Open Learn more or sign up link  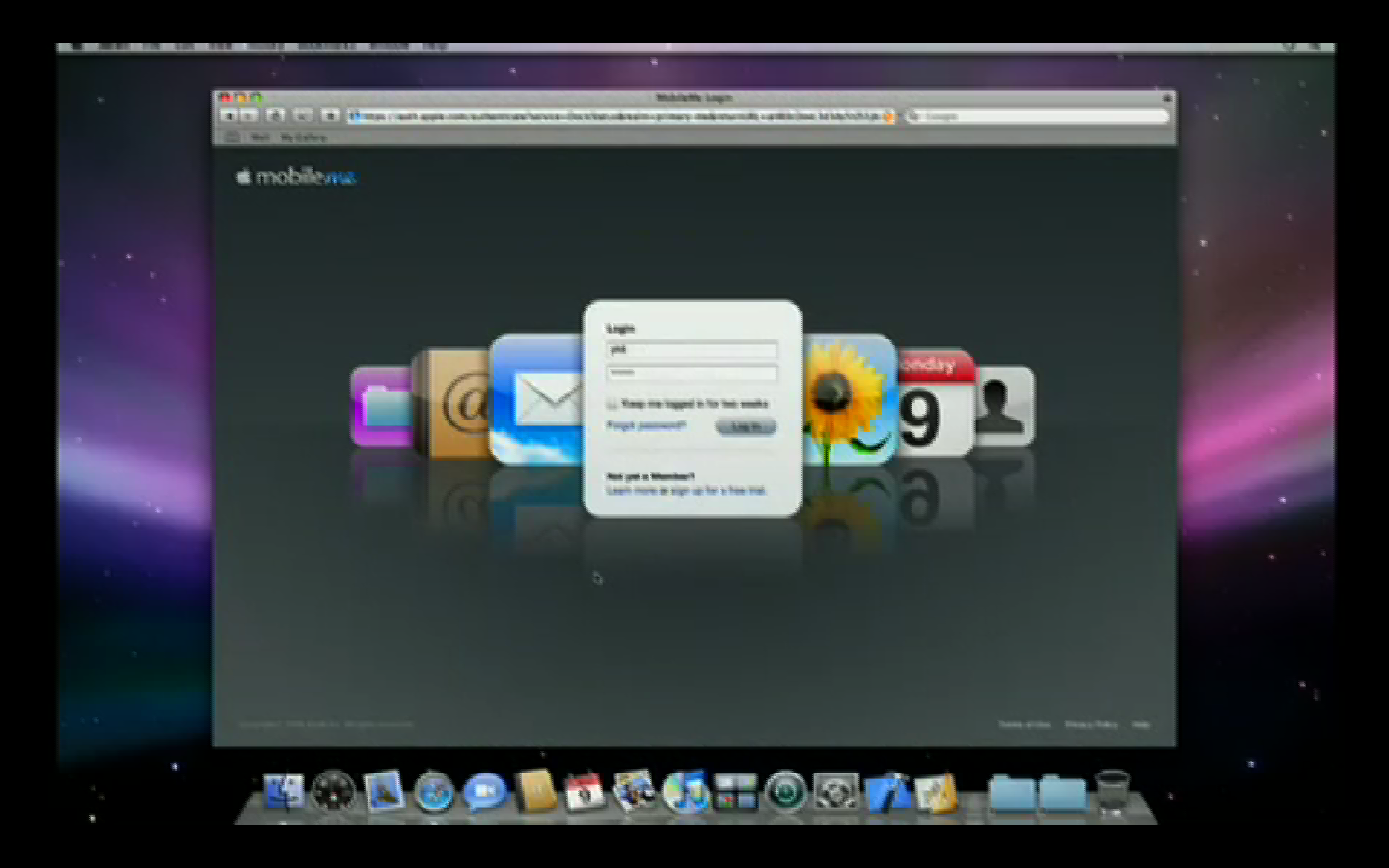click(x=686, y=490)
